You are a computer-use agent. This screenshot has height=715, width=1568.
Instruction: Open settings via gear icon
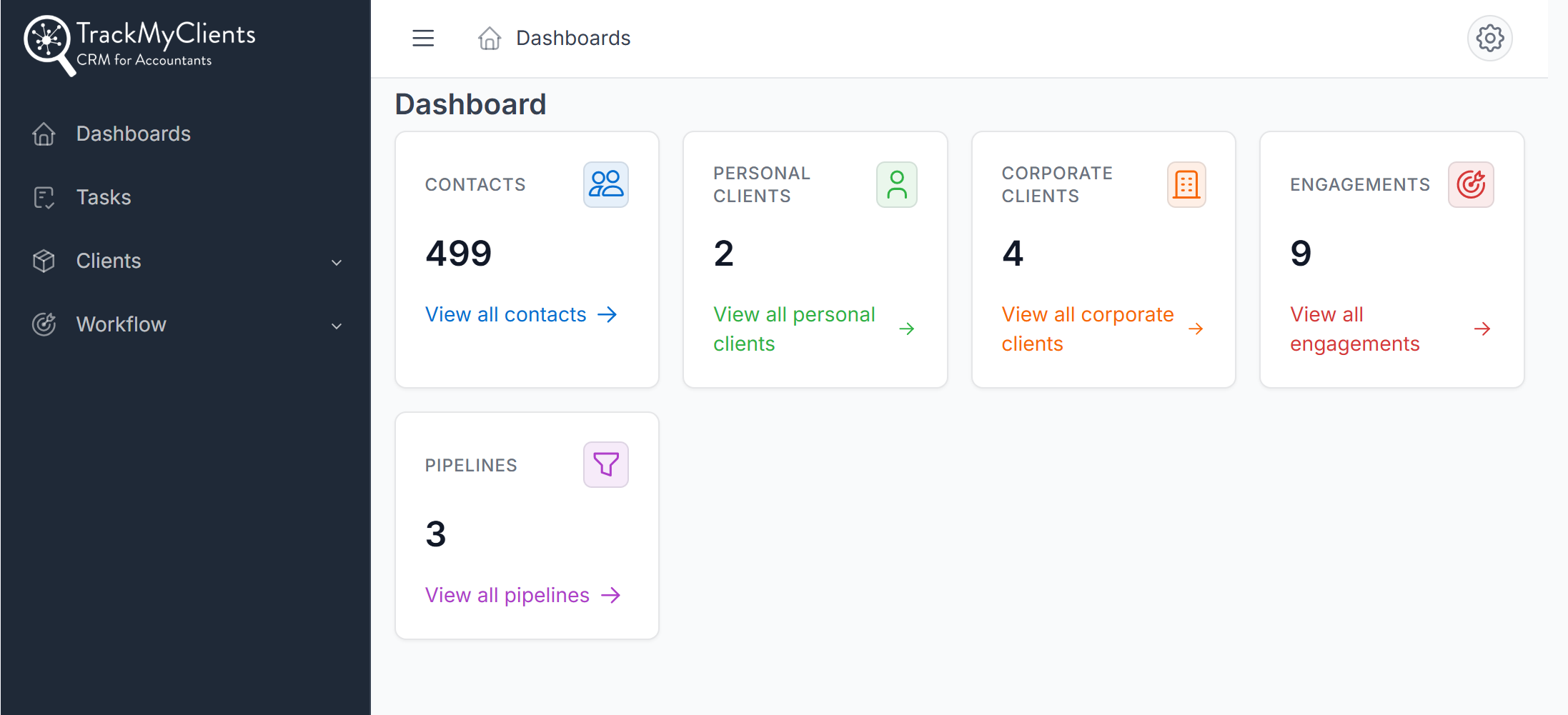[1489, 38]
